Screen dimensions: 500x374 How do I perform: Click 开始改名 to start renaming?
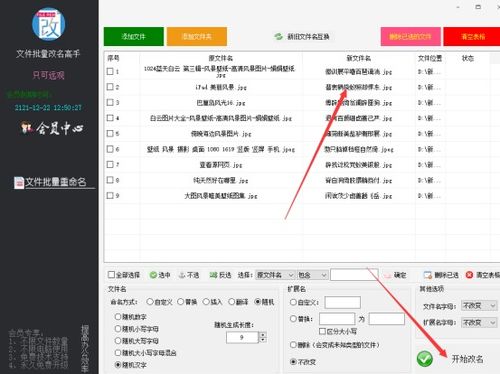(467, 359)
